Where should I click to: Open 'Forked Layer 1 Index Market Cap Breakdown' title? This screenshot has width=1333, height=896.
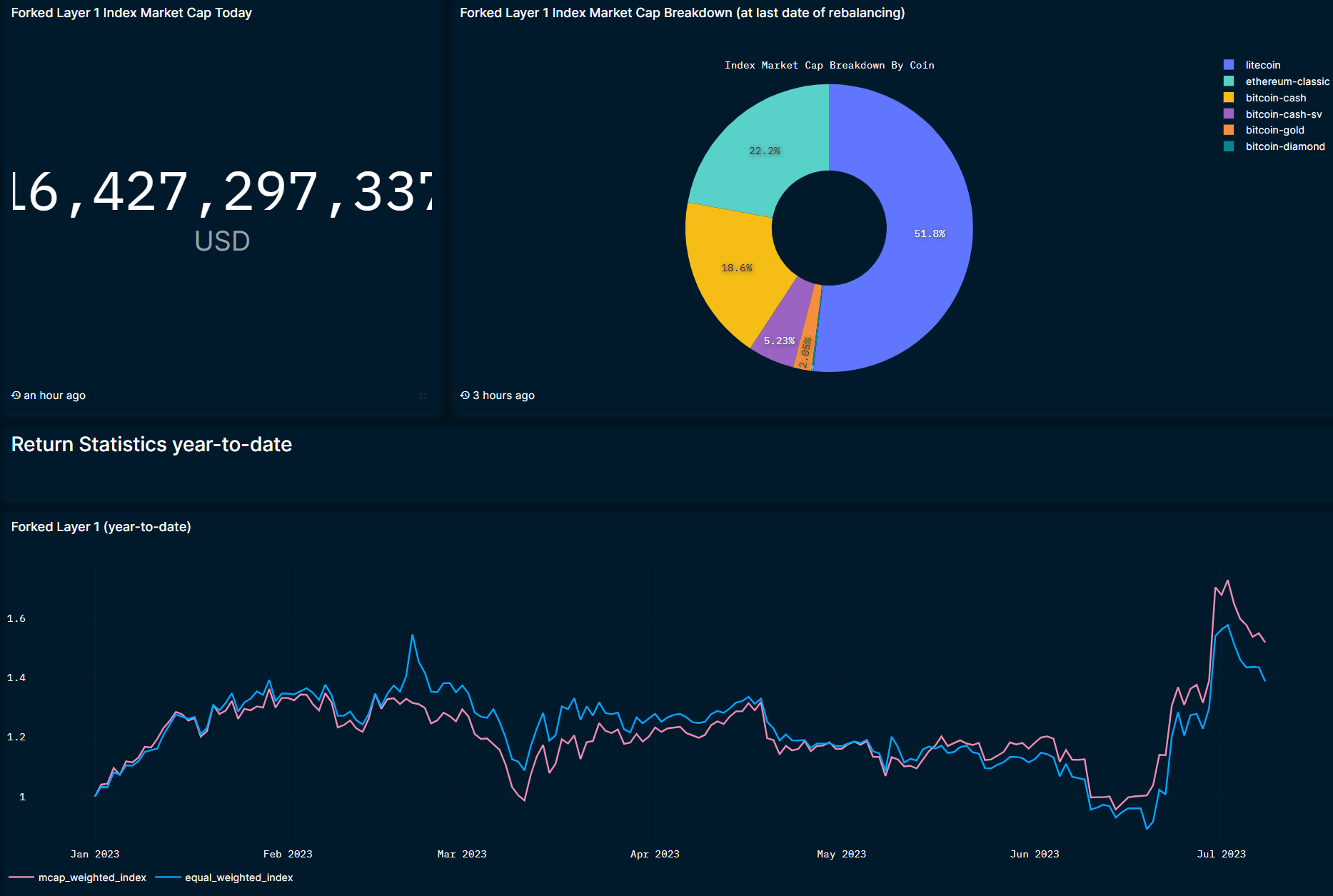(x=682, y=13)
